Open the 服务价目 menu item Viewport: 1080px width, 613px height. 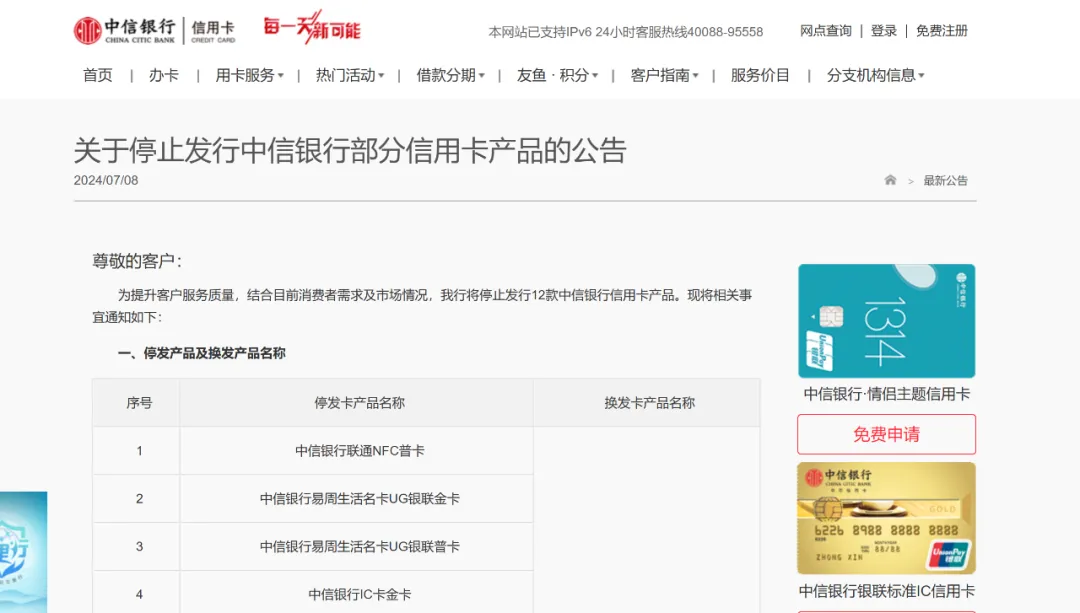click(x=760, y=75)
